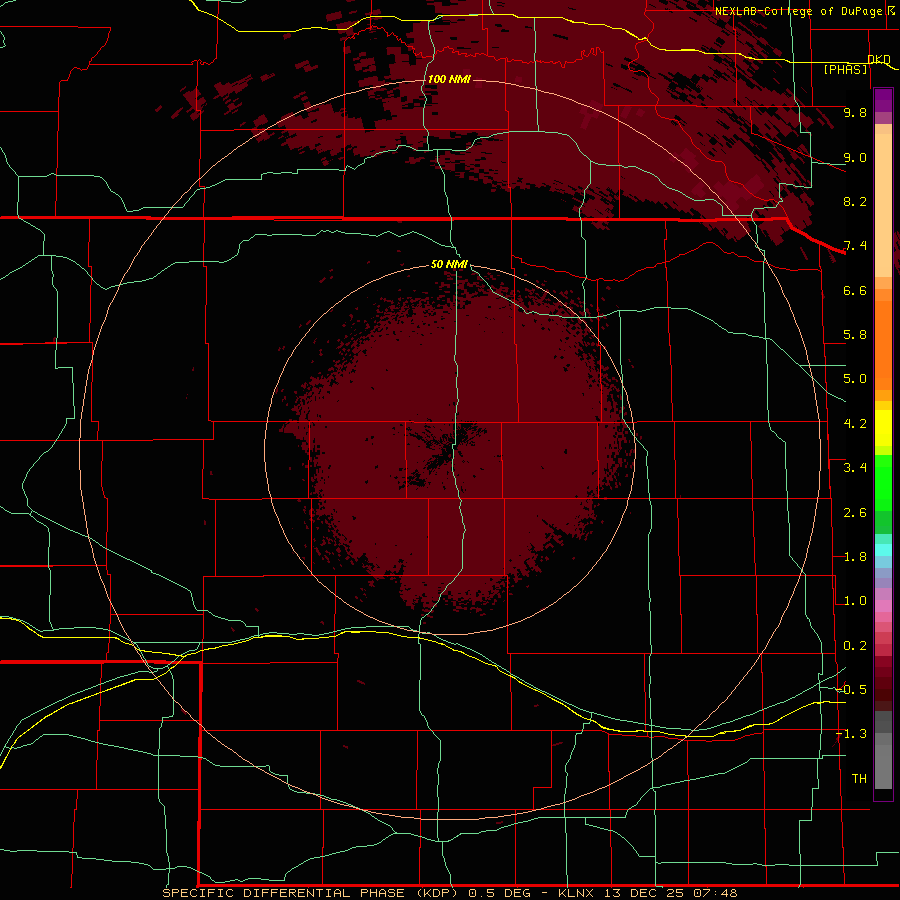
Task: Click the NEXLAB-College of DuPage title text
Action: (x=798, y=11)
